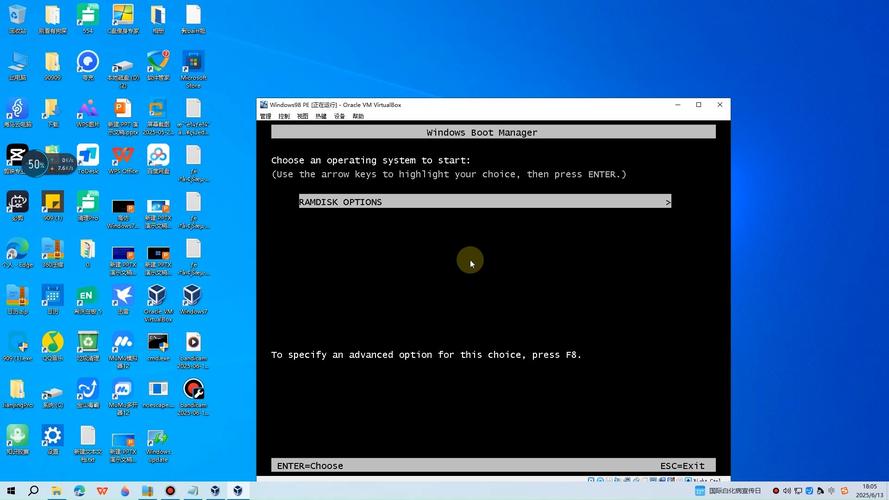Open the 管理 menu in VirtualBox

pos(265,116)
